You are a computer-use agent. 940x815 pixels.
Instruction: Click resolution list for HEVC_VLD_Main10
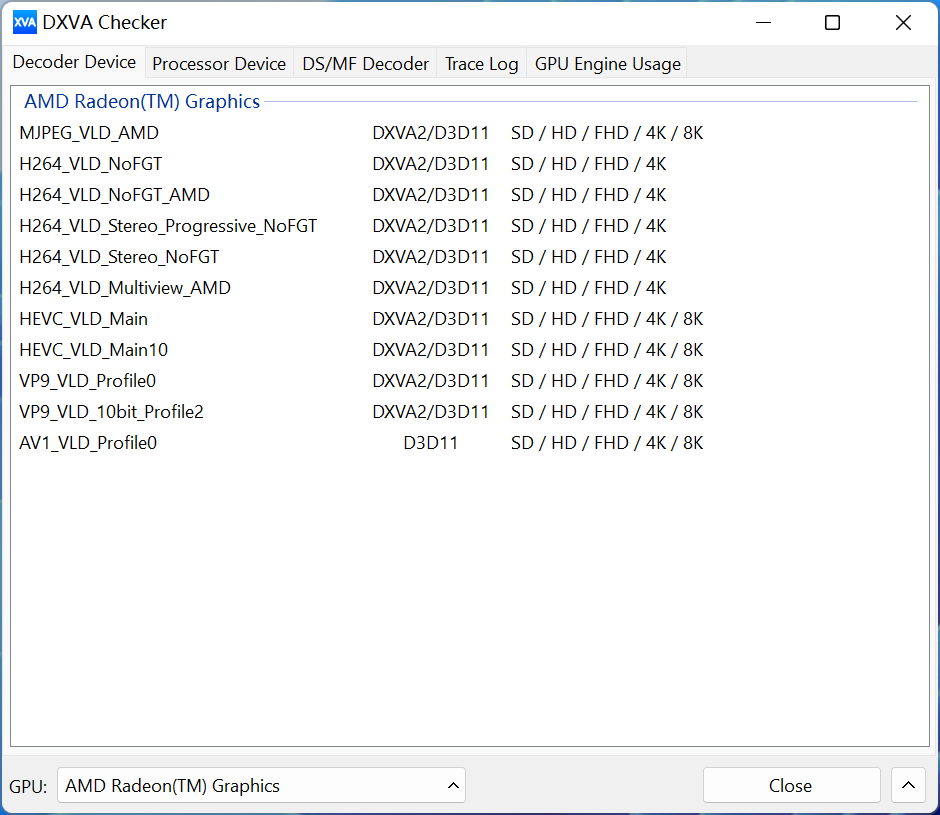coord(607,350)
